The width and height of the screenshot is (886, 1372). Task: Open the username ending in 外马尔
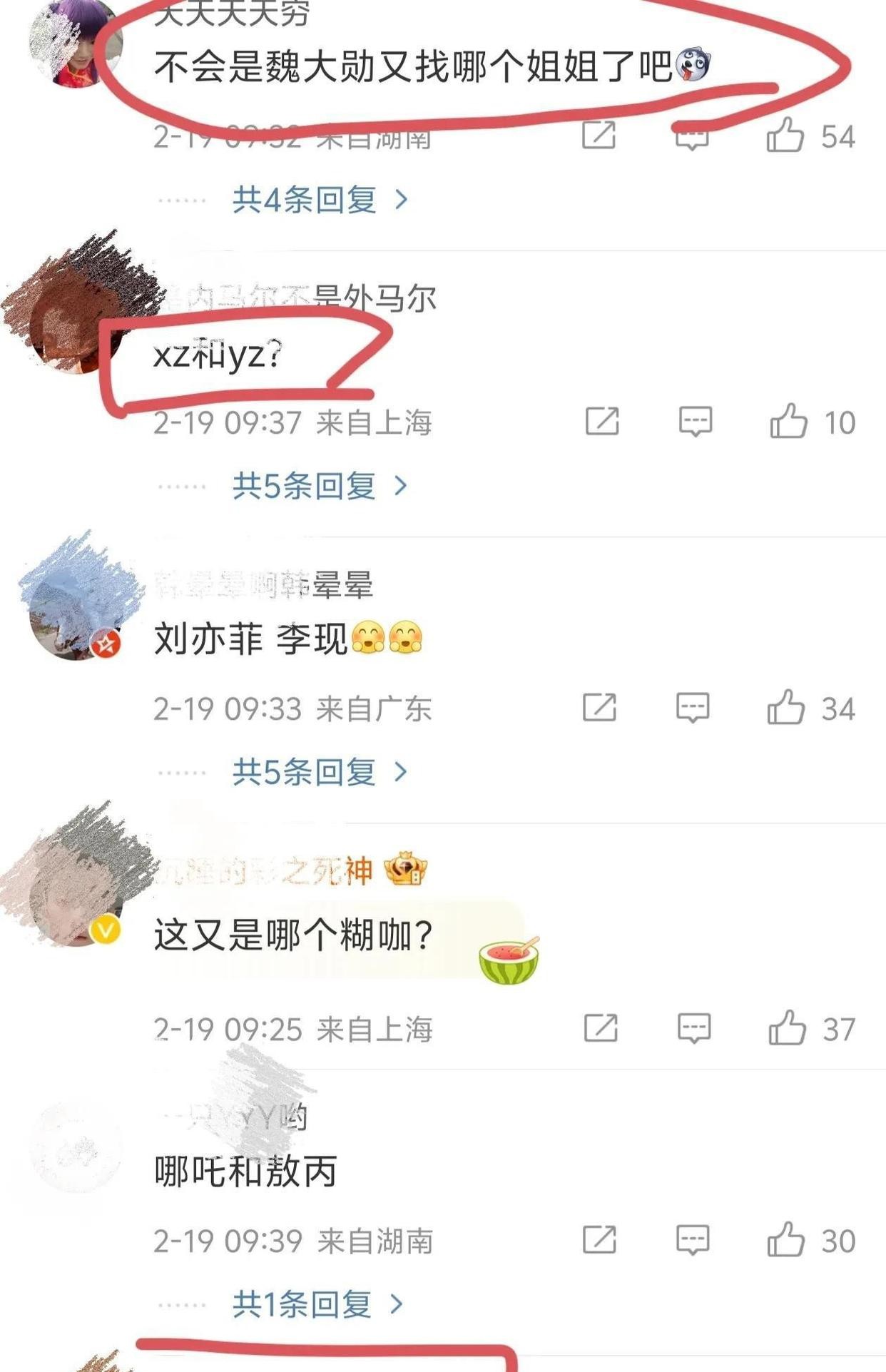pyautogui.click(x=294, y=298)
